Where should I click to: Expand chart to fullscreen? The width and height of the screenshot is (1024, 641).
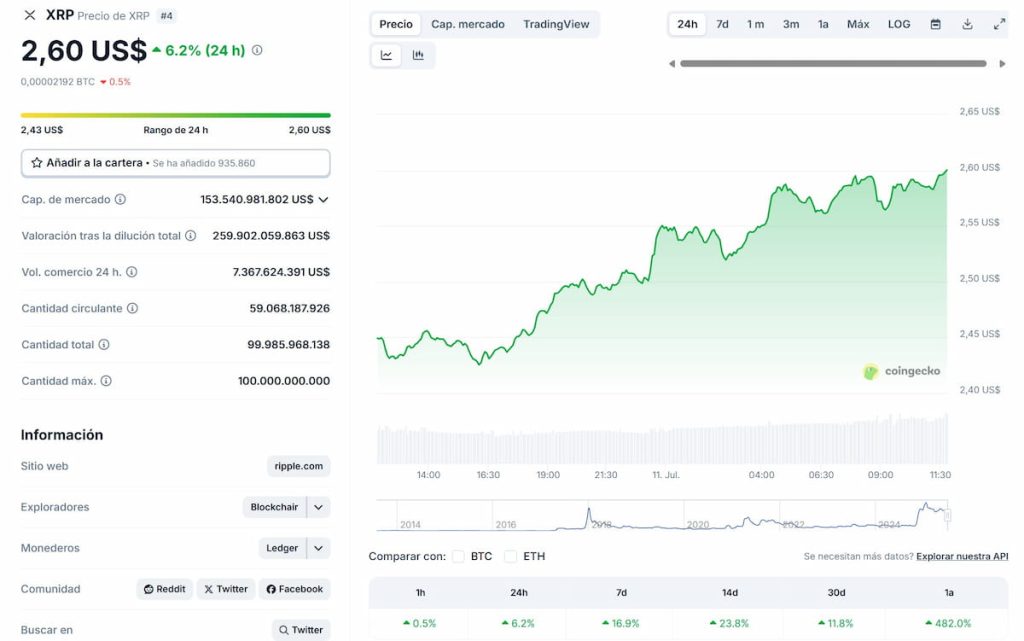tap(999, 23)
